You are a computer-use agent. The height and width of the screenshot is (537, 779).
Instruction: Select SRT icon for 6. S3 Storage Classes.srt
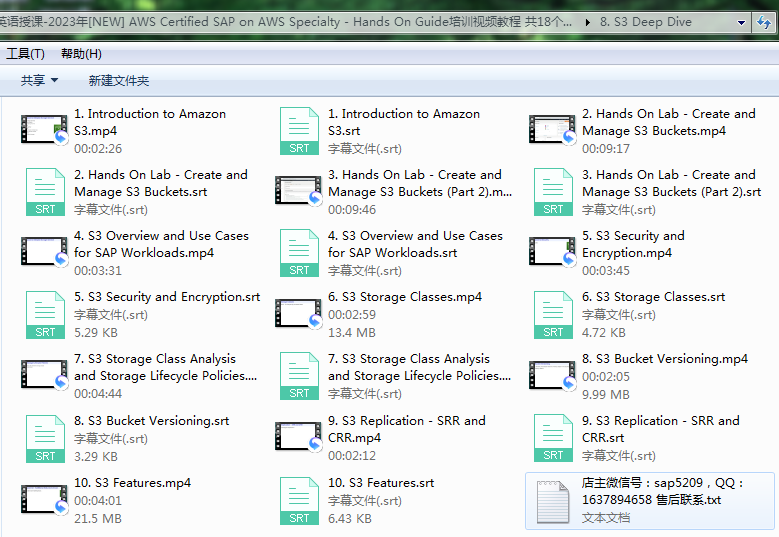(553, 315)
